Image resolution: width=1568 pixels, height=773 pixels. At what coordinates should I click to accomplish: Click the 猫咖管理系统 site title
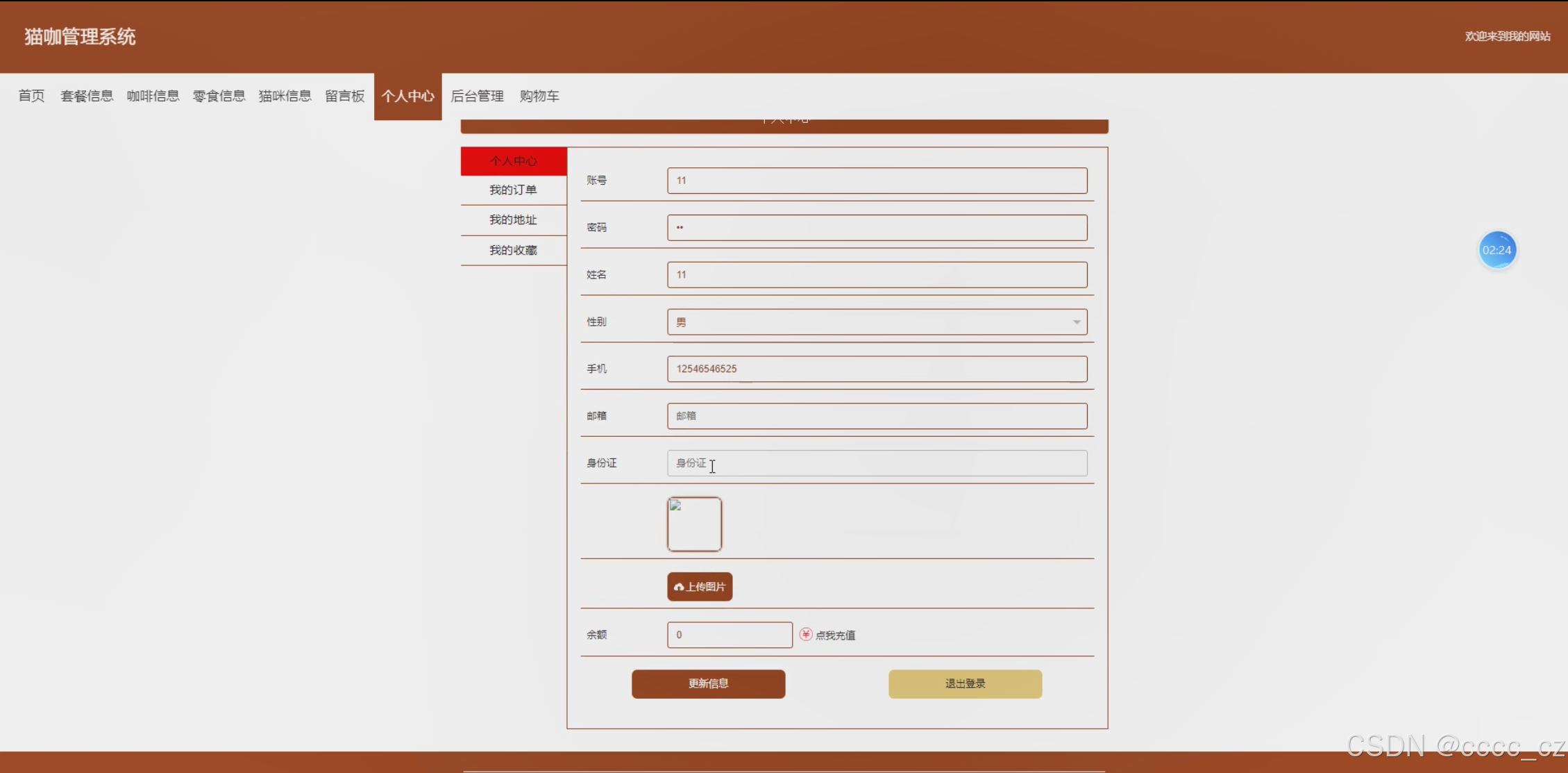coord(80,37)
